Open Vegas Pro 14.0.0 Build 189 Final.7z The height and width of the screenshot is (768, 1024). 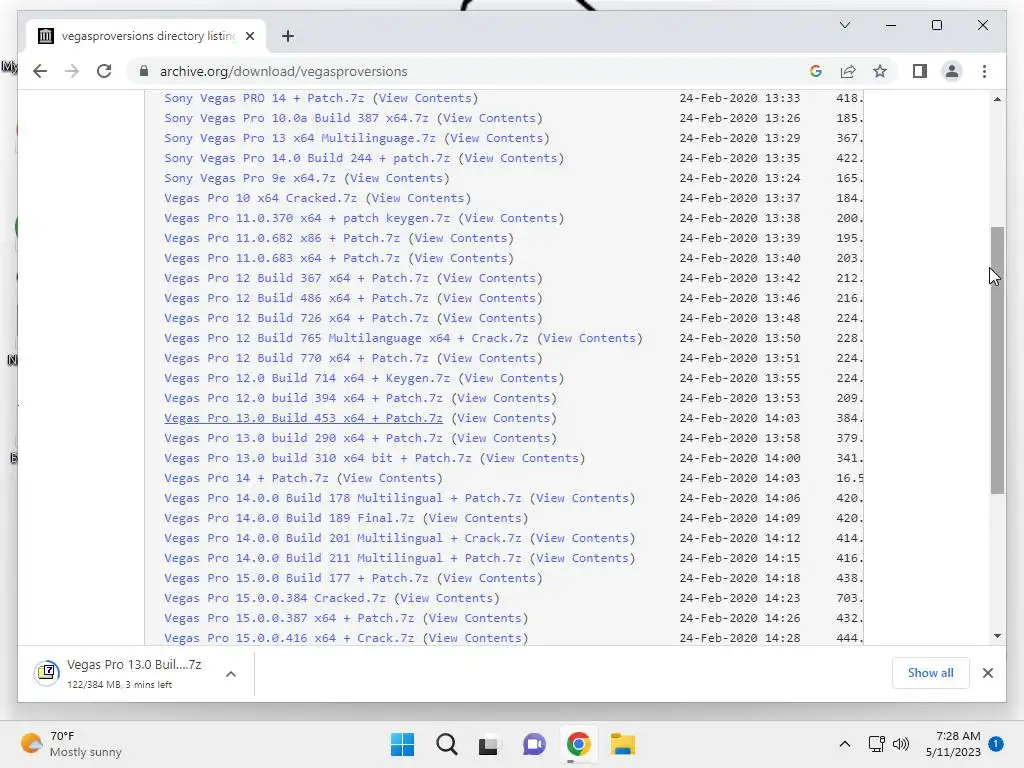[x=289, y=518]
